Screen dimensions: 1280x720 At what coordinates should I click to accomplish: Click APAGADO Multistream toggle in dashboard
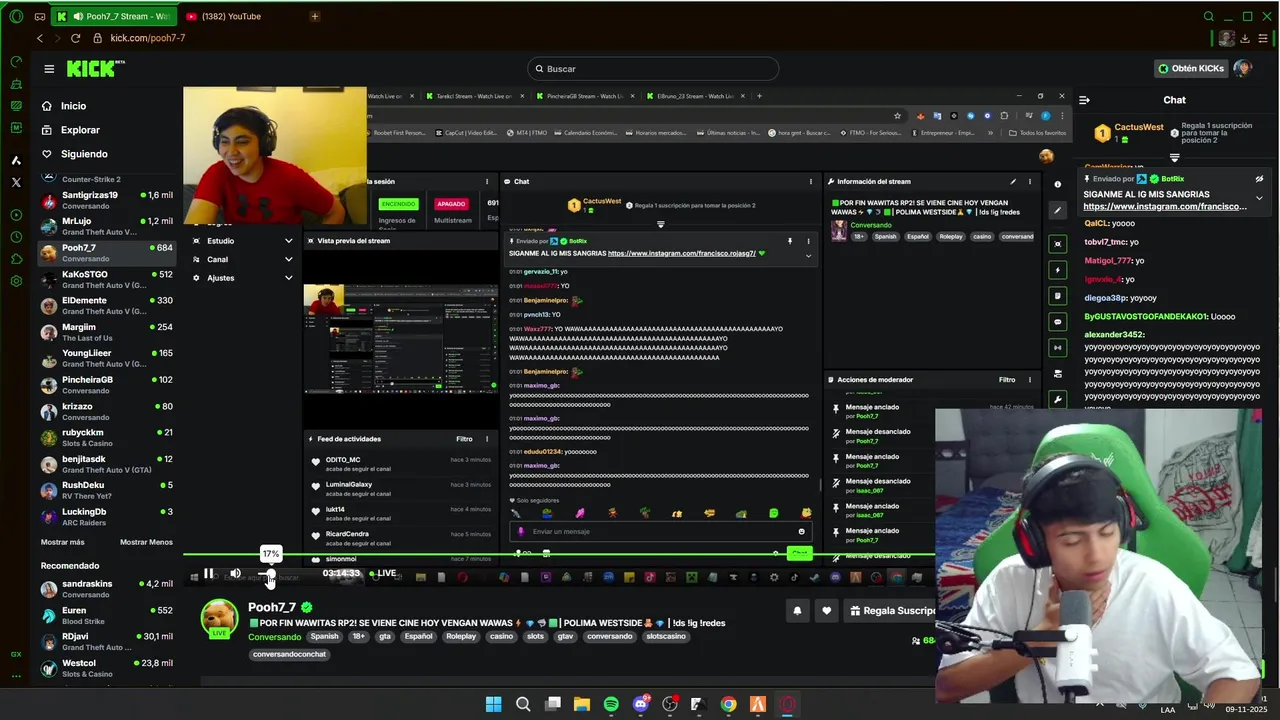(451, 204)
